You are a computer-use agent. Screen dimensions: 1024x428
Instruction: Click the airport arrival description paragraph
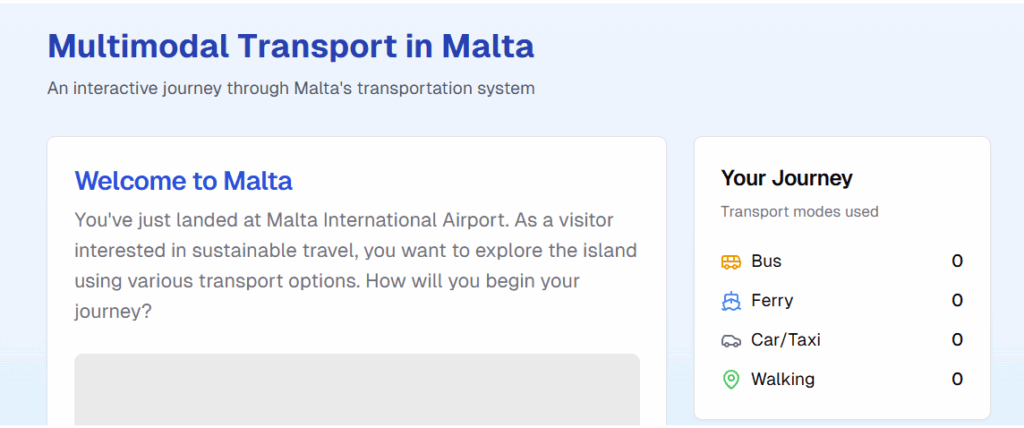tap(357, 266)
